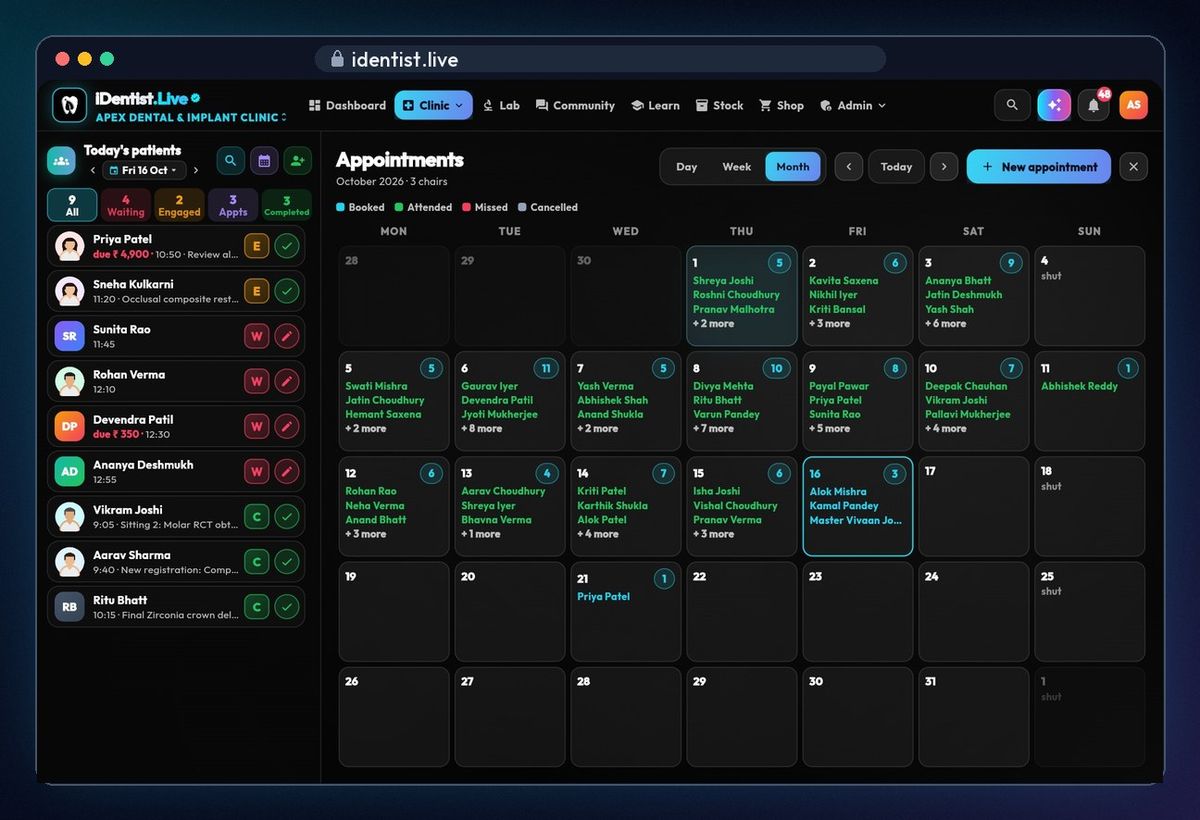Filter patients by Completed
This screenshot has width=1200, height=820.
(287, 205)
